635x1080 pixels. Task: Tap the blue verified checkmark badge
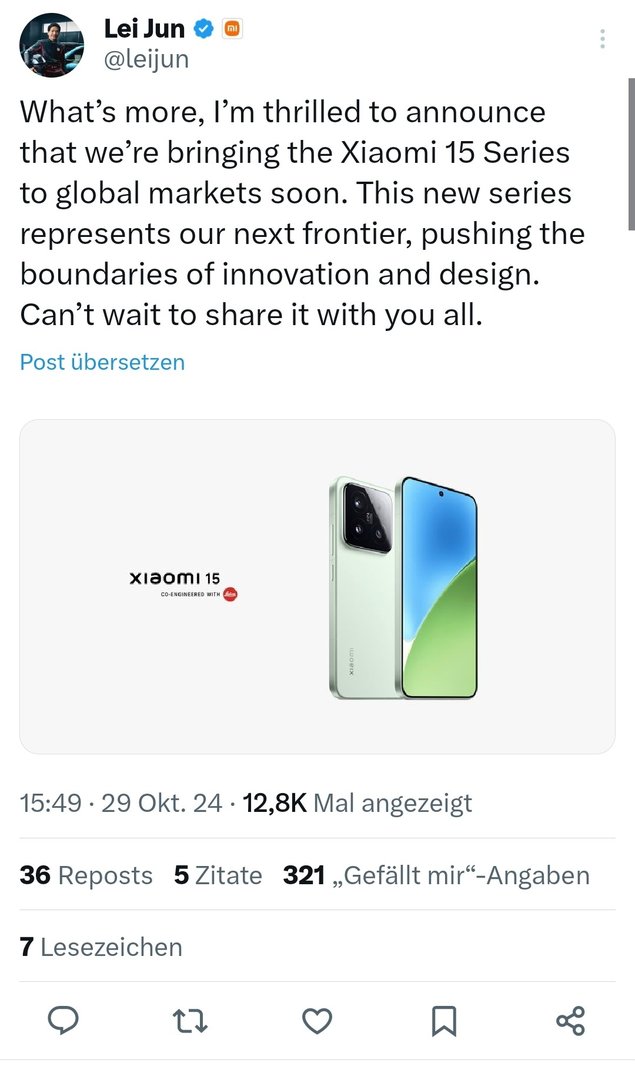point(205,28)
